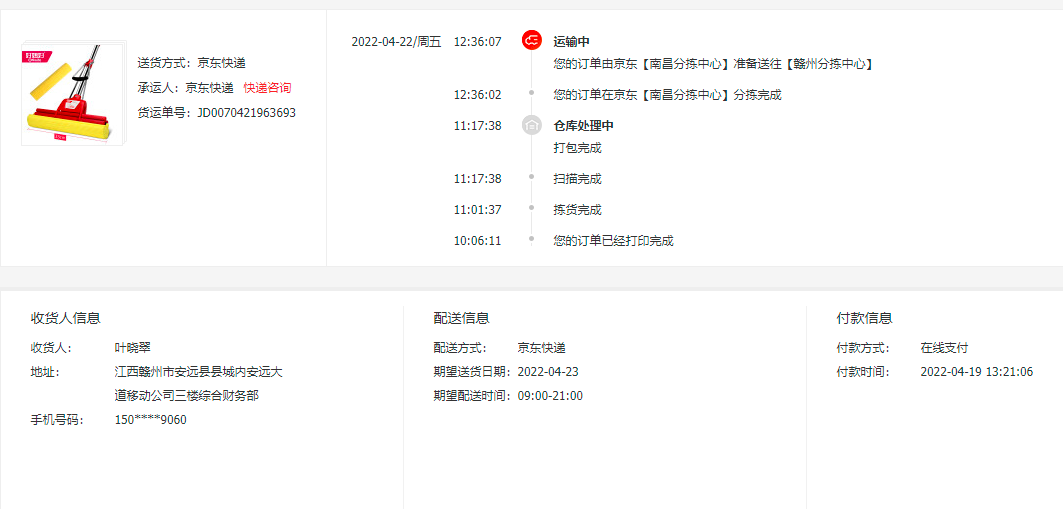Click address line 道移动公司三楼综合财务部
Screen dimensions: 1063x509
[186, 396]
